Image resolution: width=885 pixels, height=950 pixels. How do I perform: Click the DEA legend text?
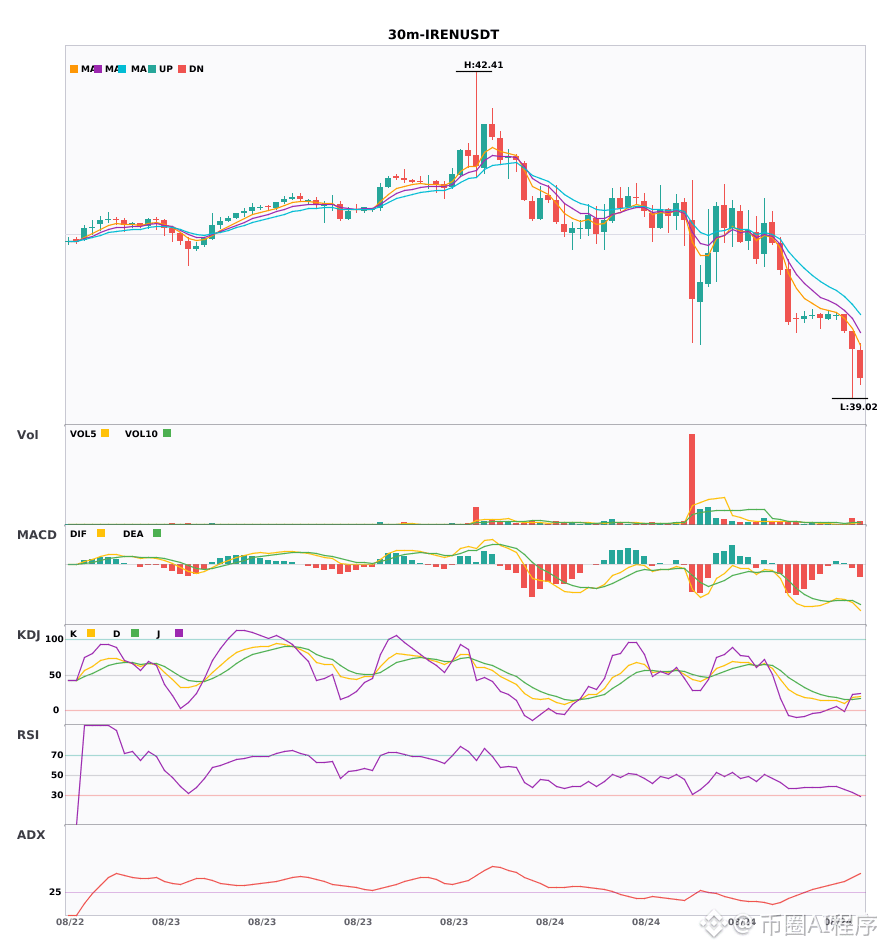coord(133,534)
